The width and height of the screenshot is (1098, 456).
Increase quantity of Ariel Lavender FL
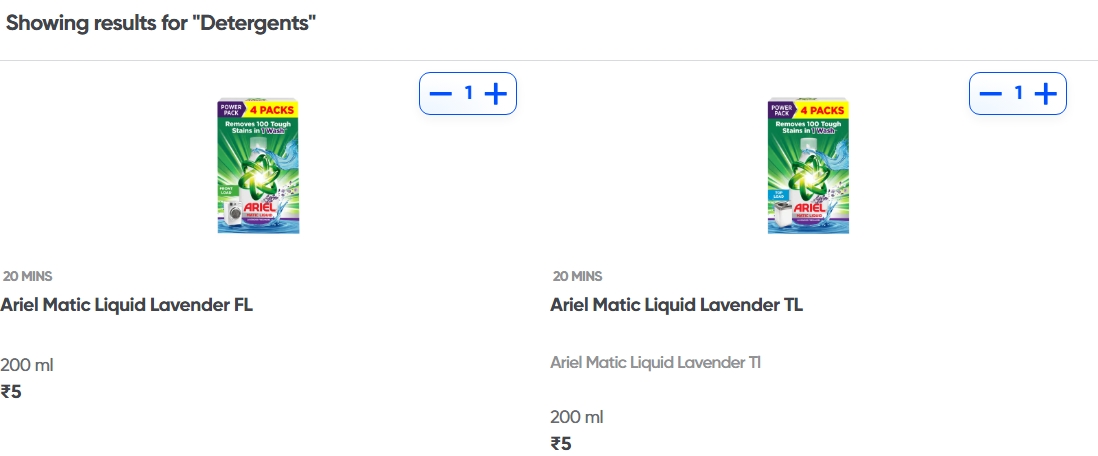pos(496,94)
